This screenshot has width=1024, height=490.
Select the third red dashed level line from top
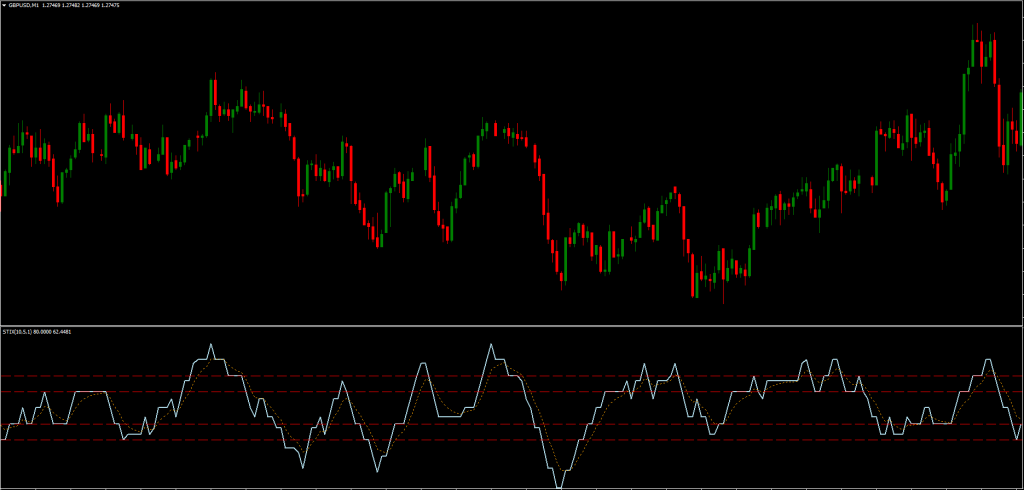(600, 425)
